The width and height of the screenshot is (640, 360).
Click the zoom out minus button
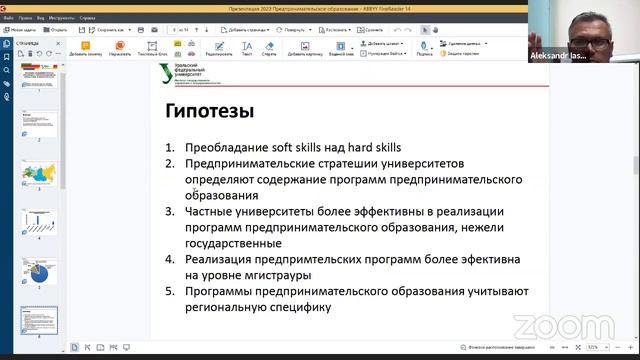[x=618, y=347]
